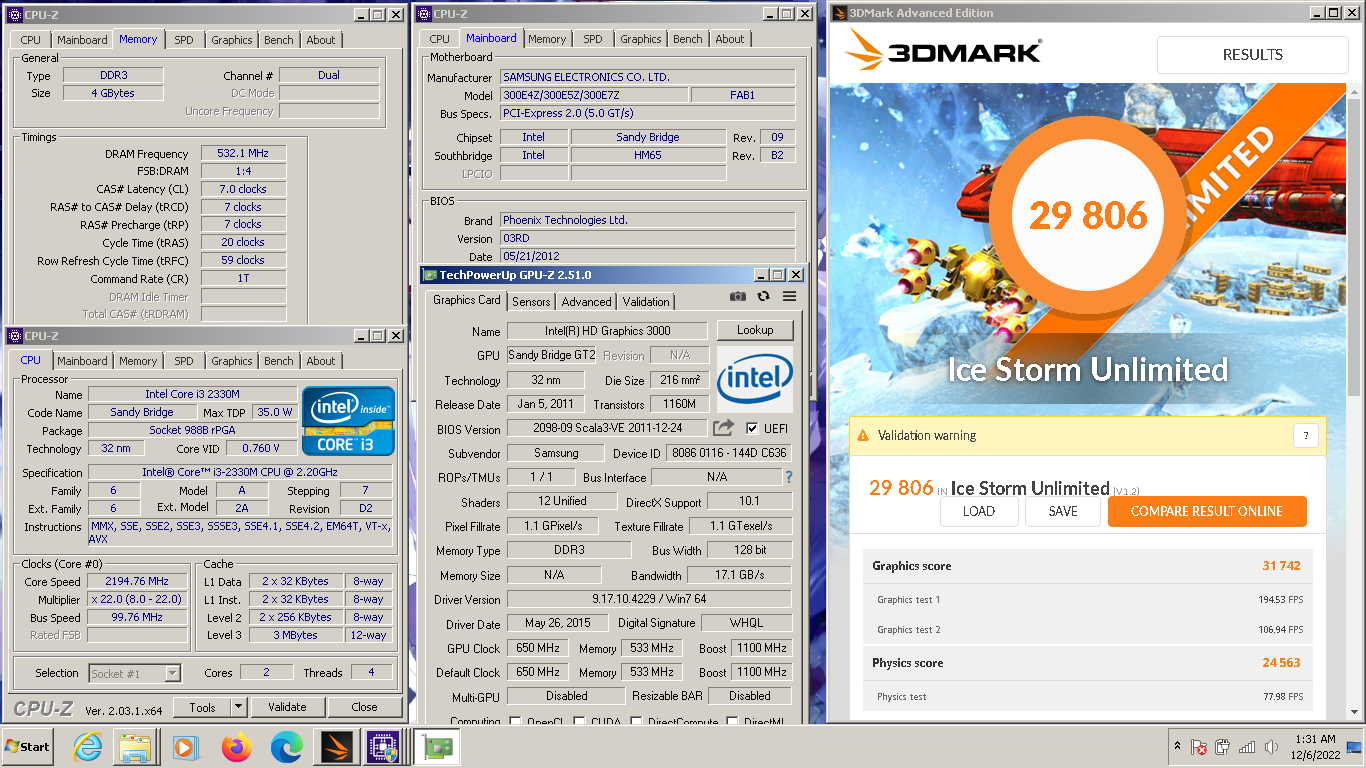Switch to Sensors tab in GPU-Z

[531, 301]
